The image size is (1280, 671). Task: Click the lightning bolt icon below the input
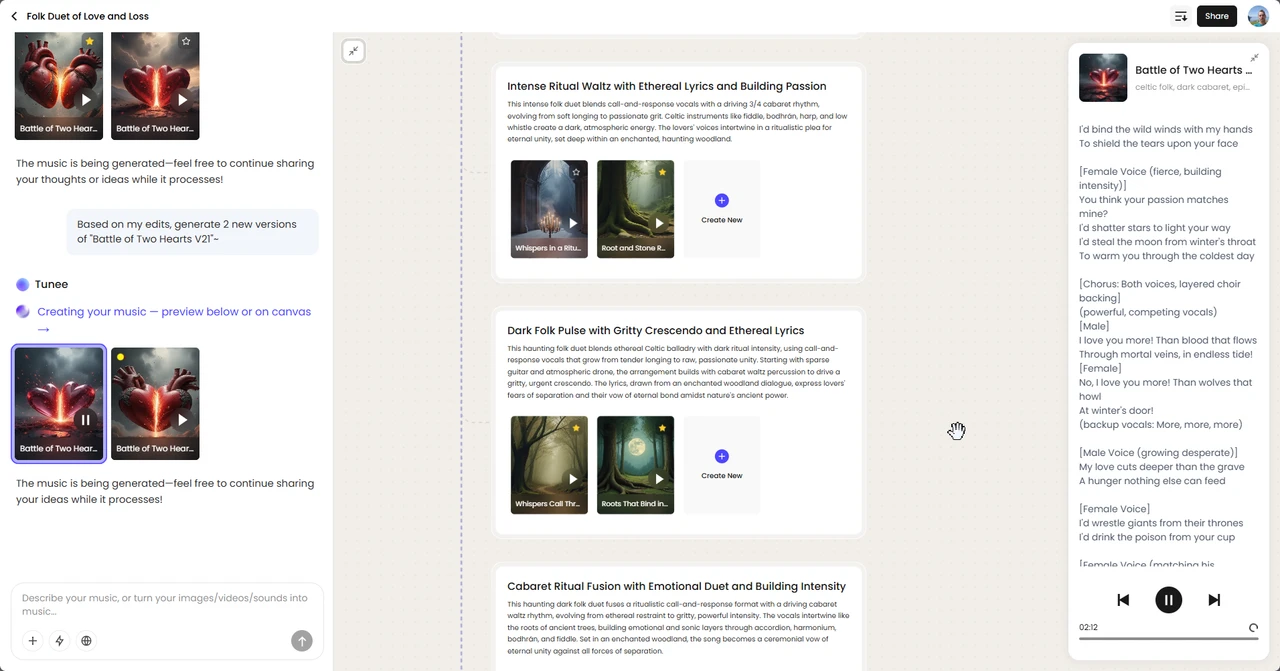(x=60, y=641)
